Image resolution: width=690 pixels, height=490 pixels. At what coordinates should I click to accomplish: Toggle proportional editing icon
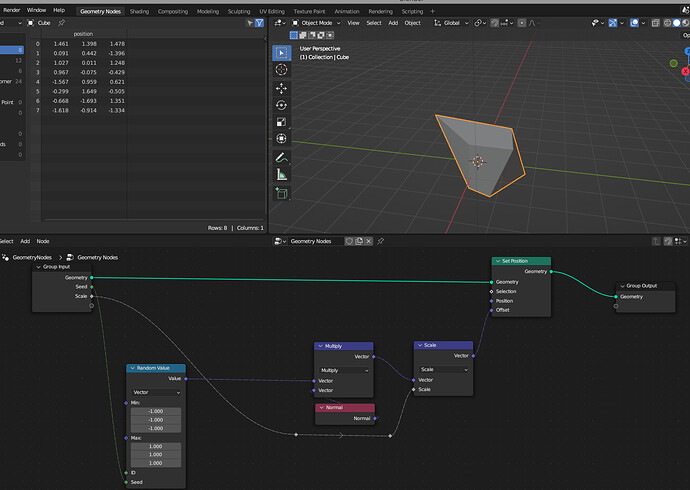(x=522, y=23)
